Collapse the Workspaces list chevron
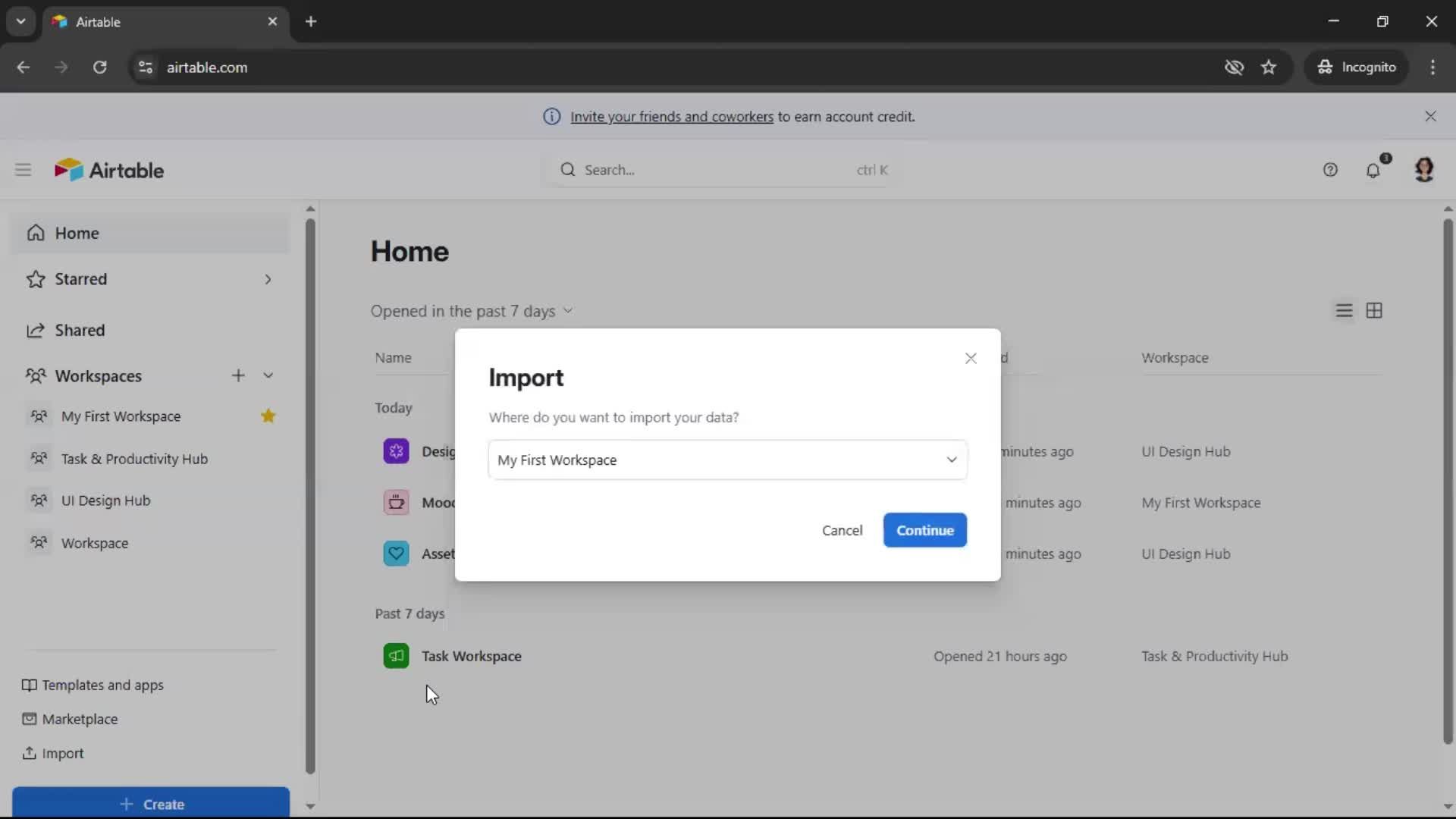 click(x=268, y=375)
